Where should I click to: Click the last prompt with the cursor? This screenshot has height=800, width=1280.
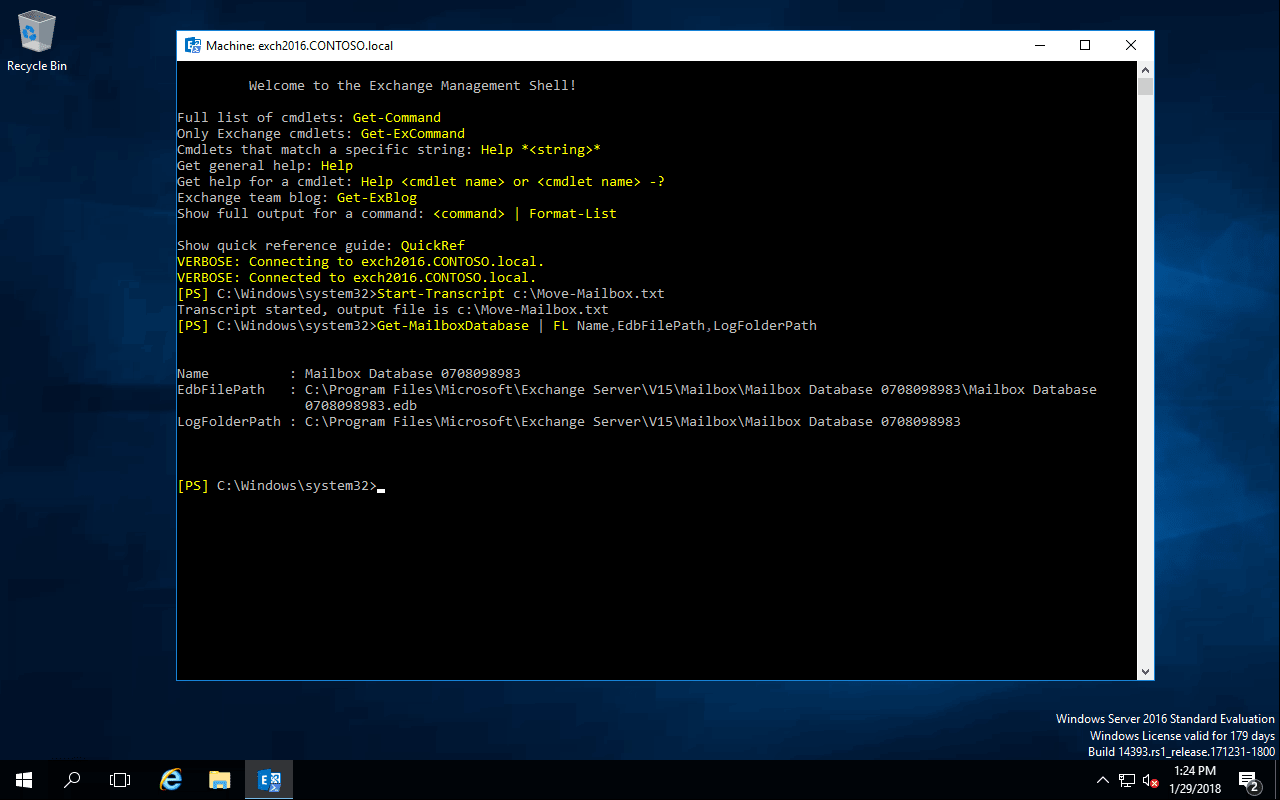281,486
